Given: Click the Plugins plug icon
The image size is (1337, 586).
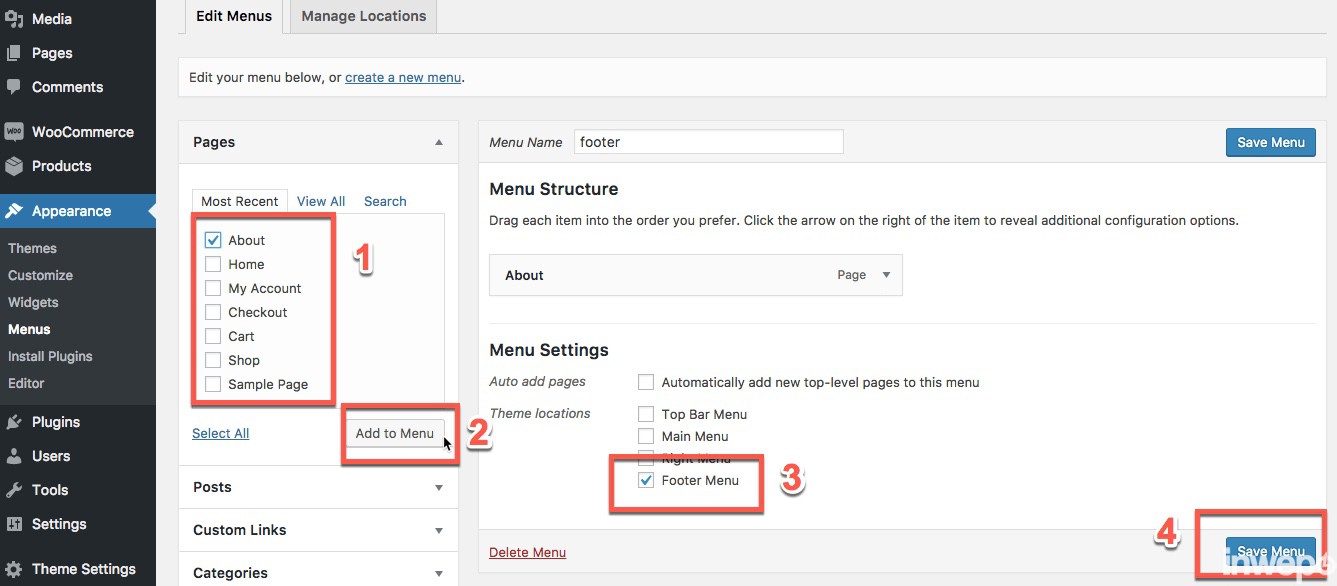Looking at the screenshot, I should click(16, 421).
